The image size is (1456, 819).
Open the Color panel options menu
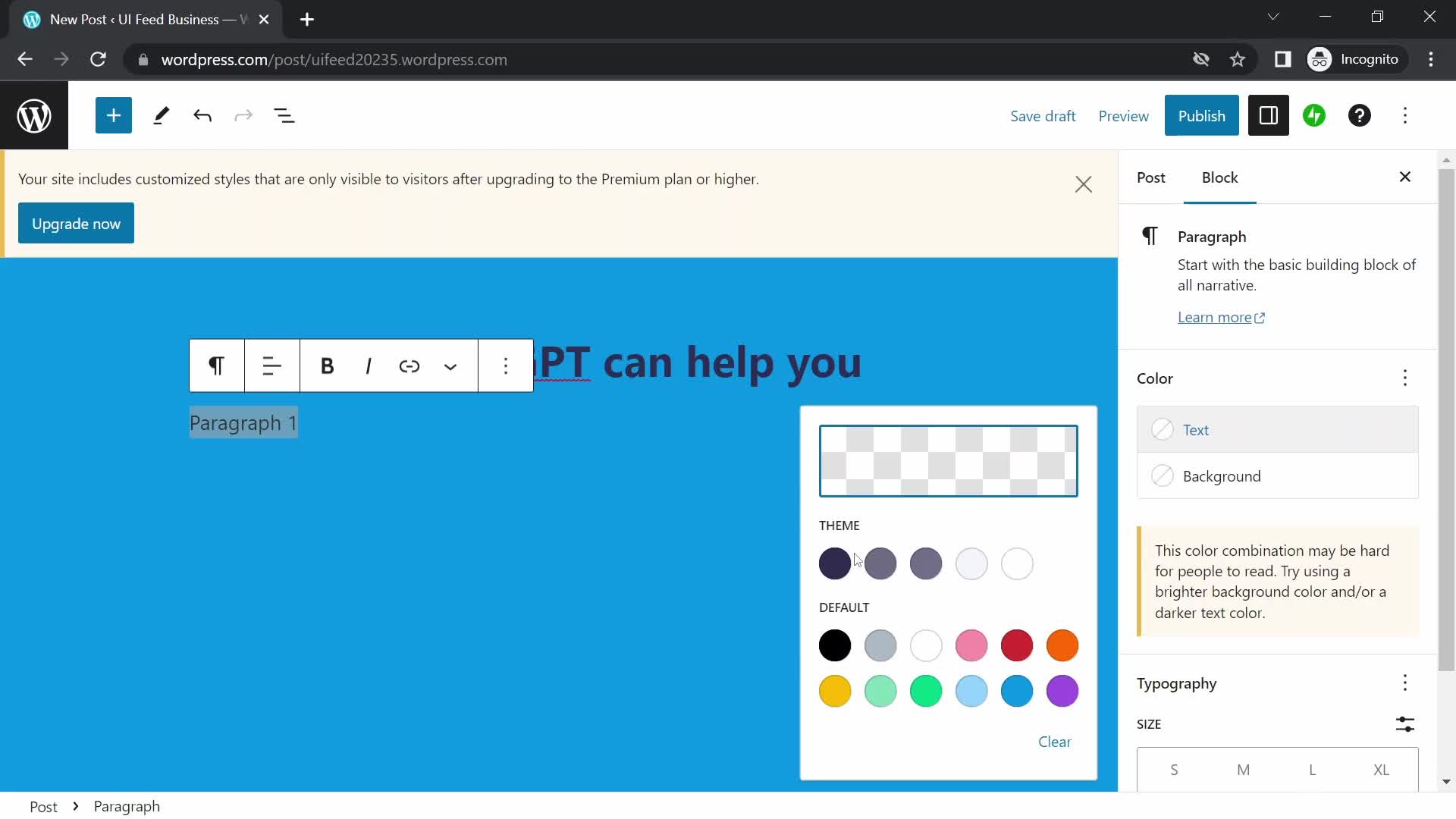(x=1405, y=378)
